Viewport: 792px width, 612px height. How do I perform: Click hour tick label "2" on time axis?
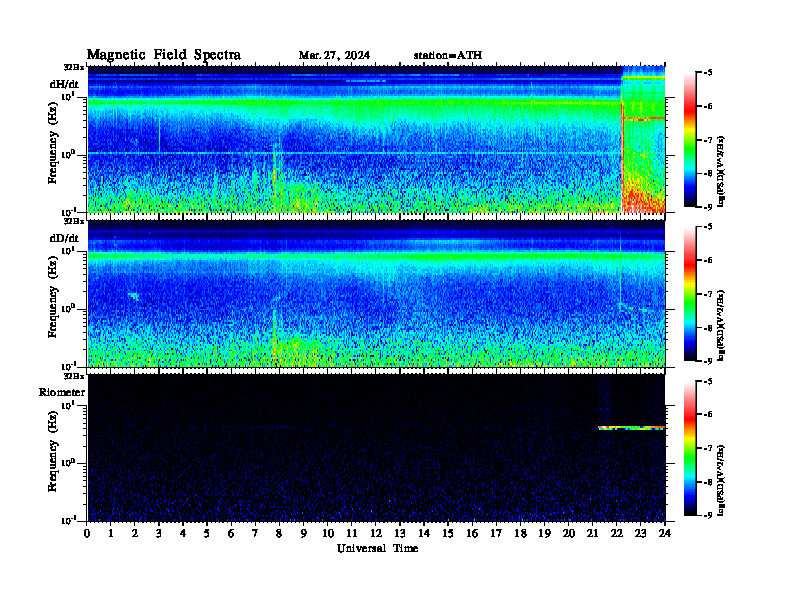click(x=135, y=533)
